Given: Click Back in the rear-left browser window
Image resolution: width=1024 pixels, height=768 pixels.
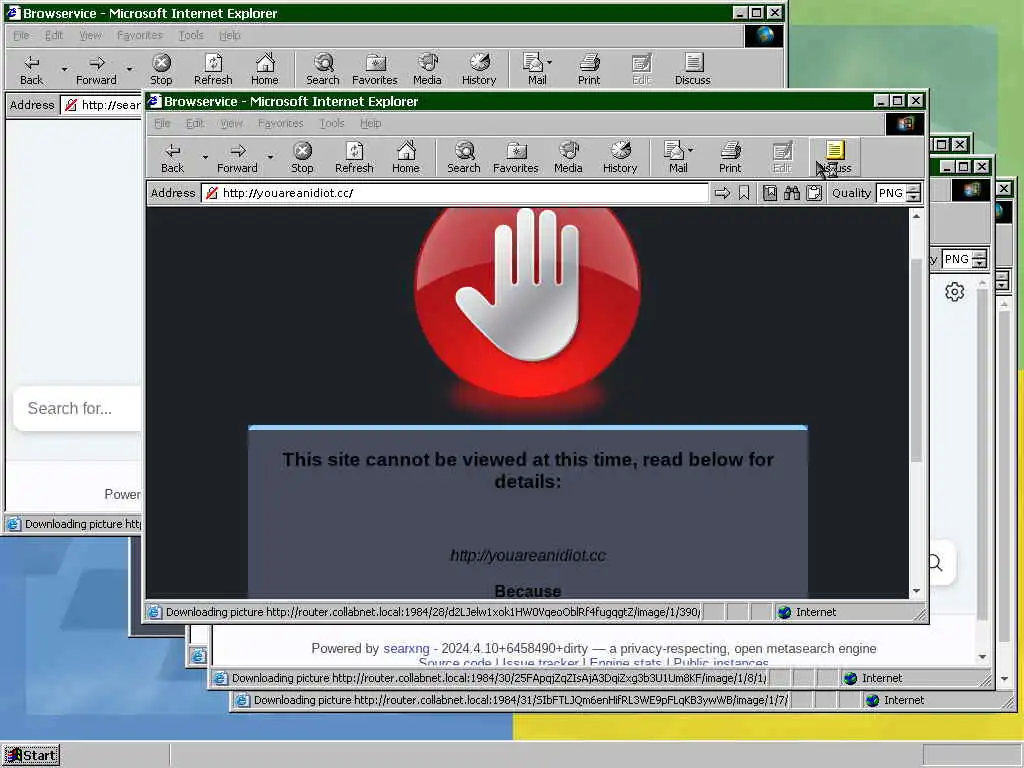Looking at the screenshot, I should (x=31, y=70).
